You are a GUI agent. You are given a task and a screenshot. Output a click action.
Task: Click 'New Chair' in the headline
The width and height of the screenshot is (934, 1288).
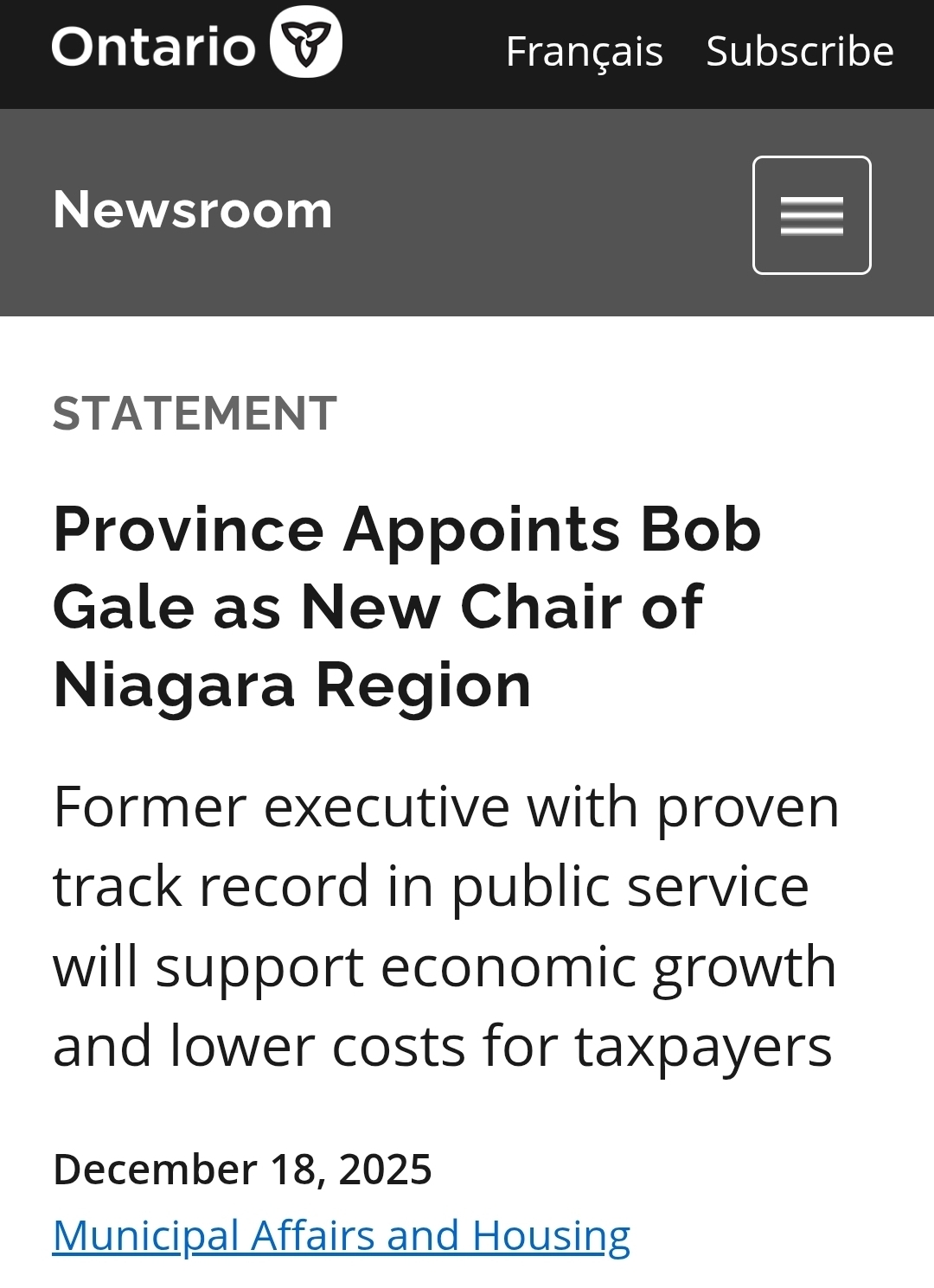click(x=460, y=606)
